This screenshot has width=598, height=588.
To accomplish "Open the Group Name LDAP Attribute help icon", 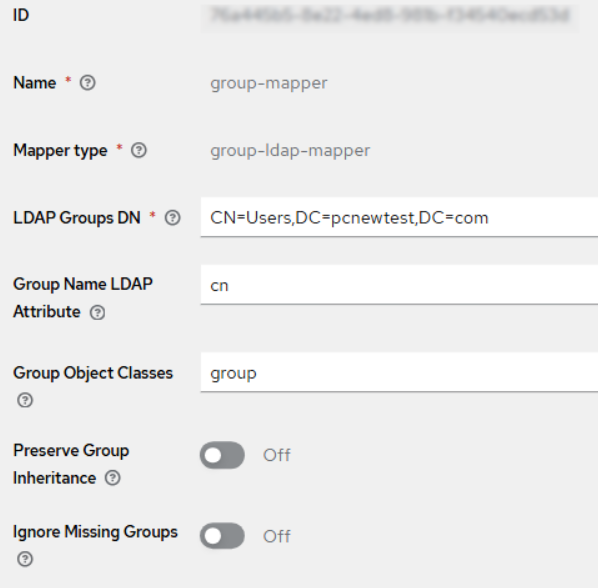I will click(97, 313).
